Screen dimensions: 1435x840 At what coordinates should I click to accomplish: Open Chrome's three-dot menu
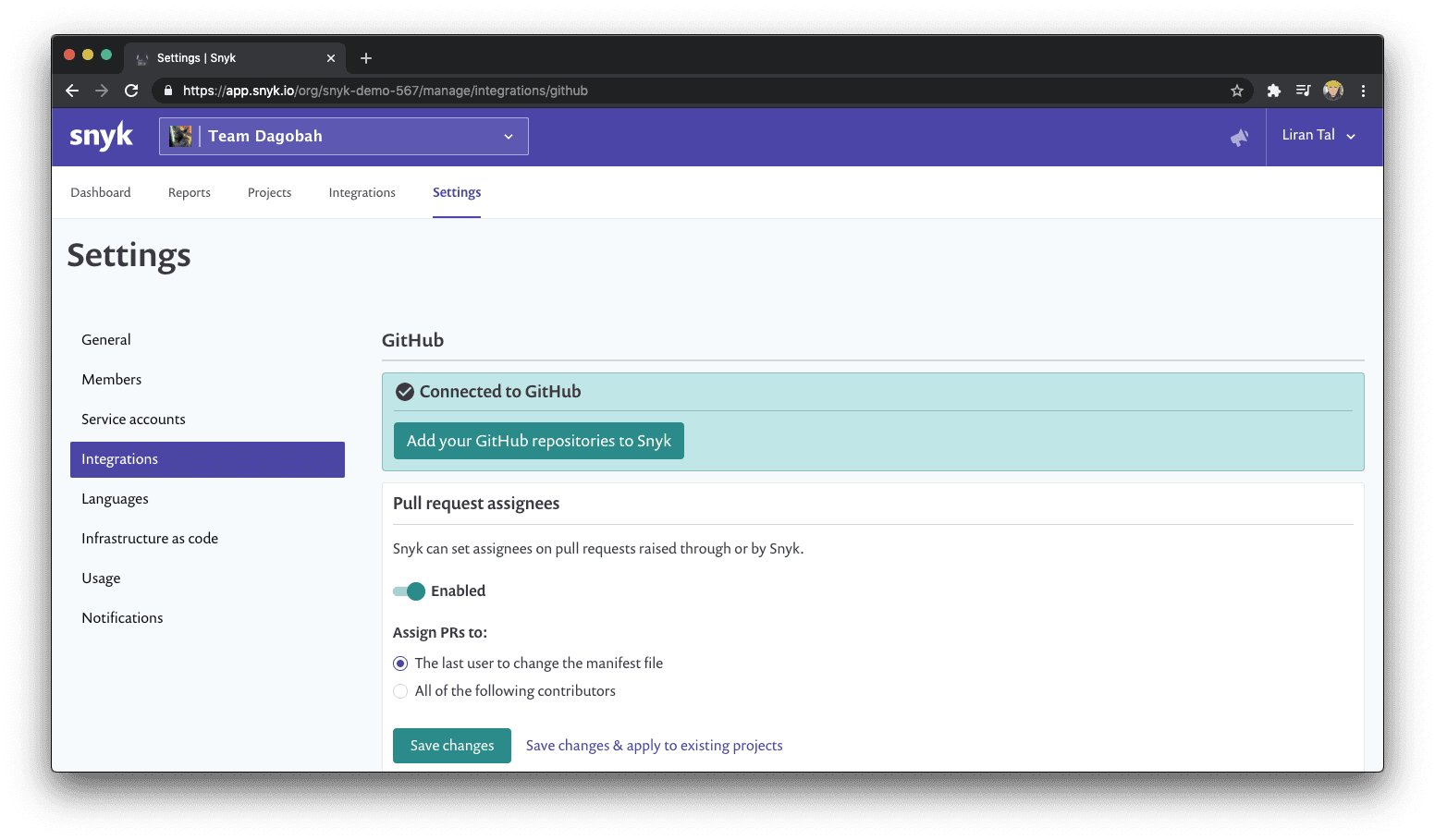[1363, 91]
